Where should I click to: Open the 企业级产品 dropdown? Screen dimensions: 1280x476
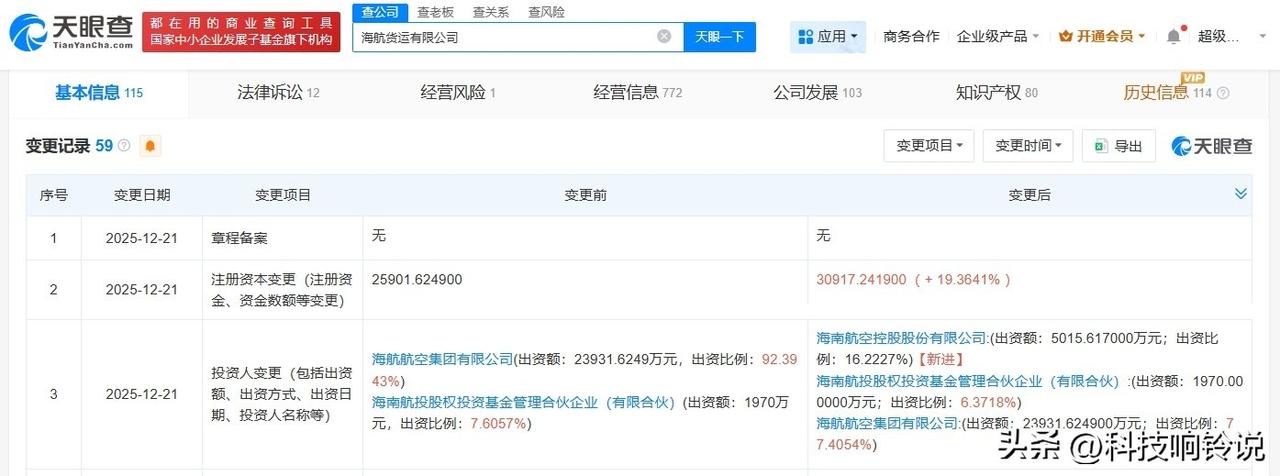(x=998, y=36)
